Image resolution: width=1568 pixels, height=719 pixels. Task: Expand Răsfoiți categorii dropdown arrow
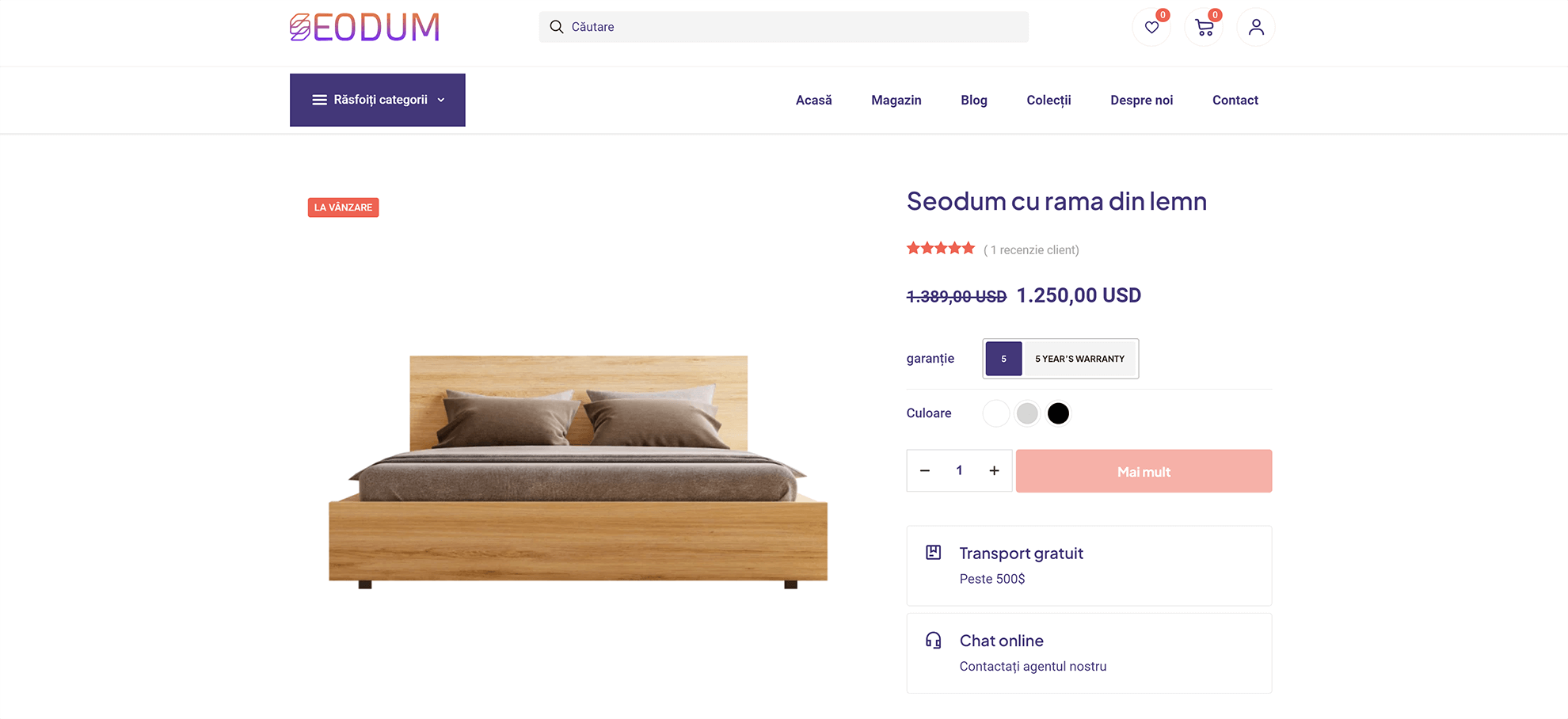pyautogui.click(x=441, y=100)
